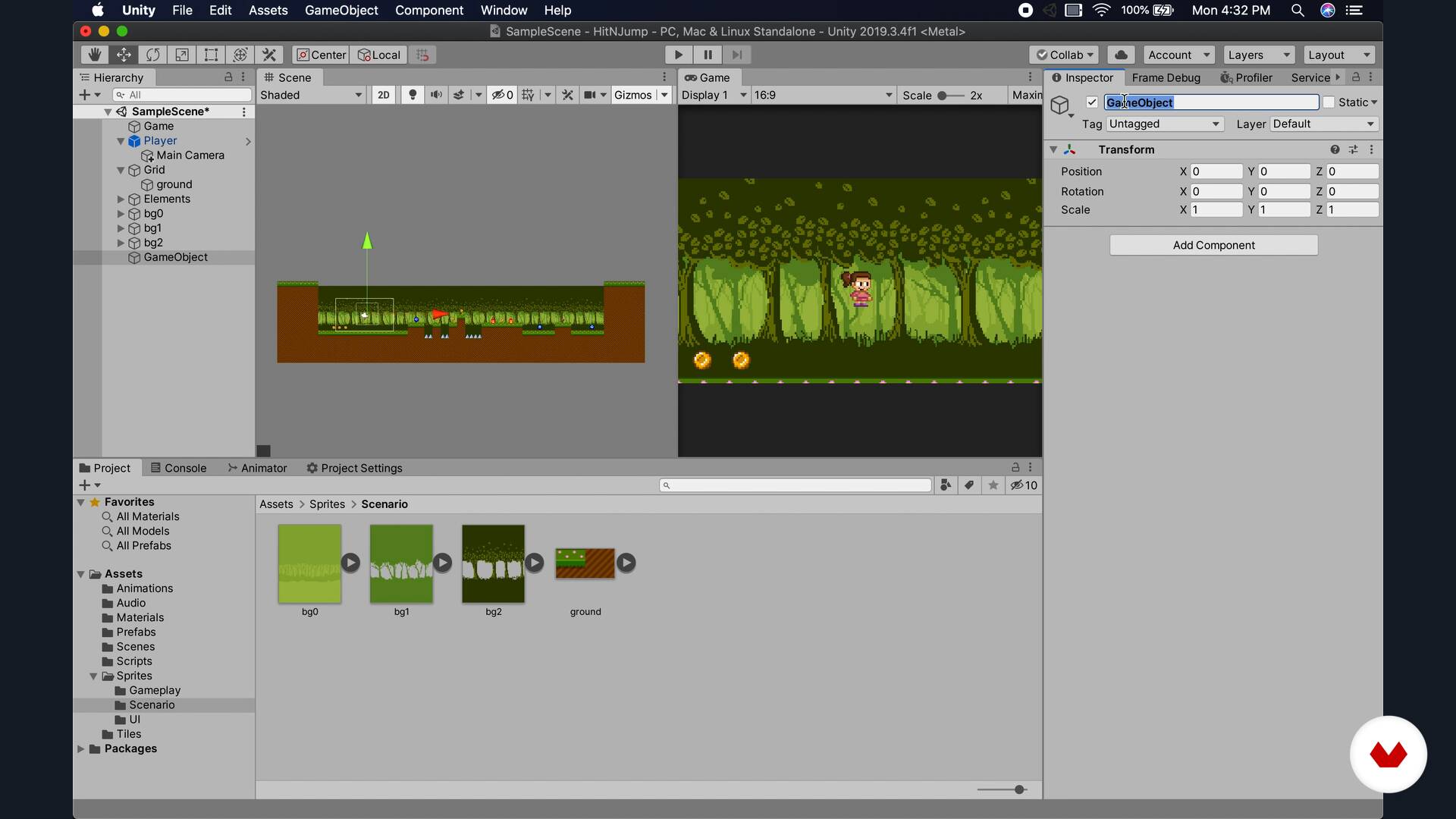Open the Tag dropdown
Image resolution: width=1456 pixels, height=819 pixels.
[1165, 124]
